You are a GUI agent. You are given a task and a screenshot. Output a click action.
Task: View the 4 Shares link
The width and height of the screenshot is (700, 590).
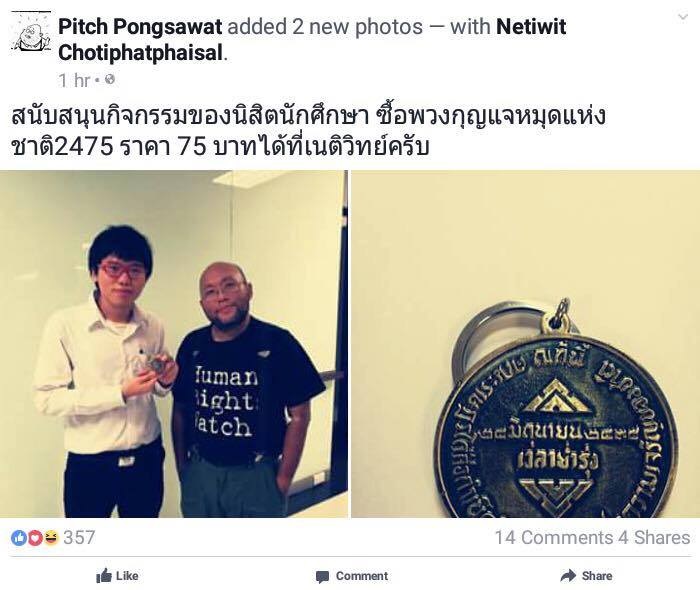pos(654,538)
